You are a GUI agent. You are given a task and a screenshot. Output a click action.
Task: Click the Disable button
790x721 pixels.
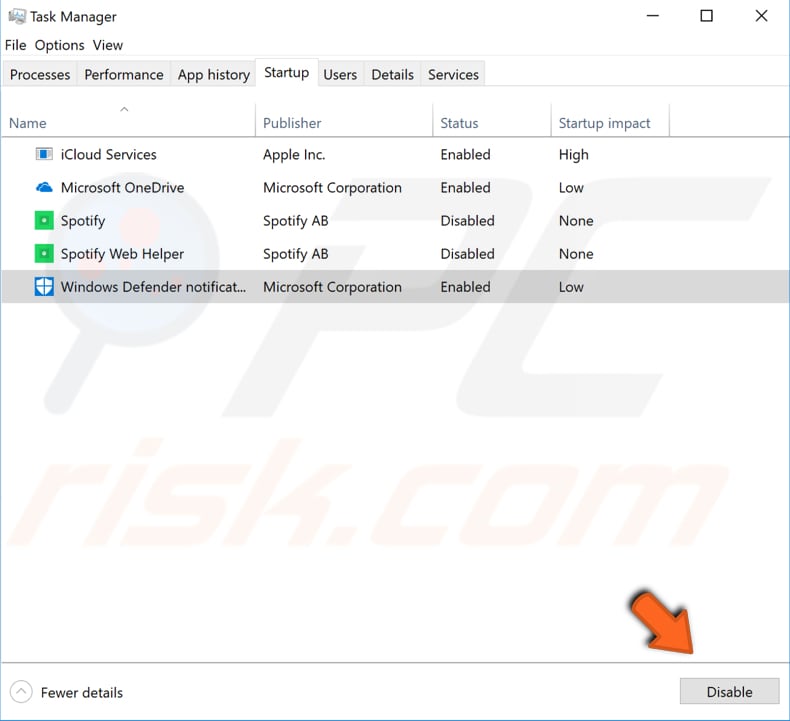pyautogui.click(x=729, y=692)
